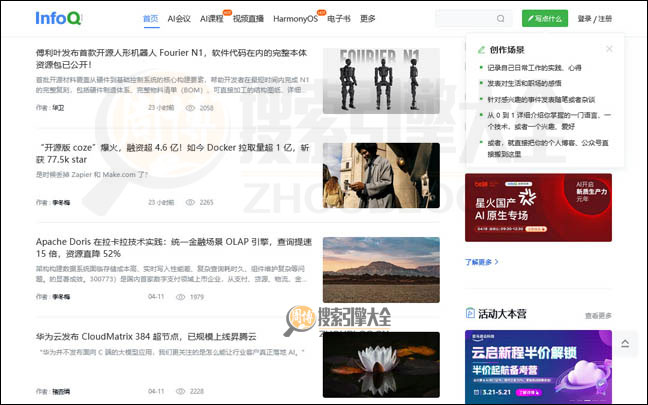
Task: Click the InfoQ logo
Action: click(x=58, y=18)
